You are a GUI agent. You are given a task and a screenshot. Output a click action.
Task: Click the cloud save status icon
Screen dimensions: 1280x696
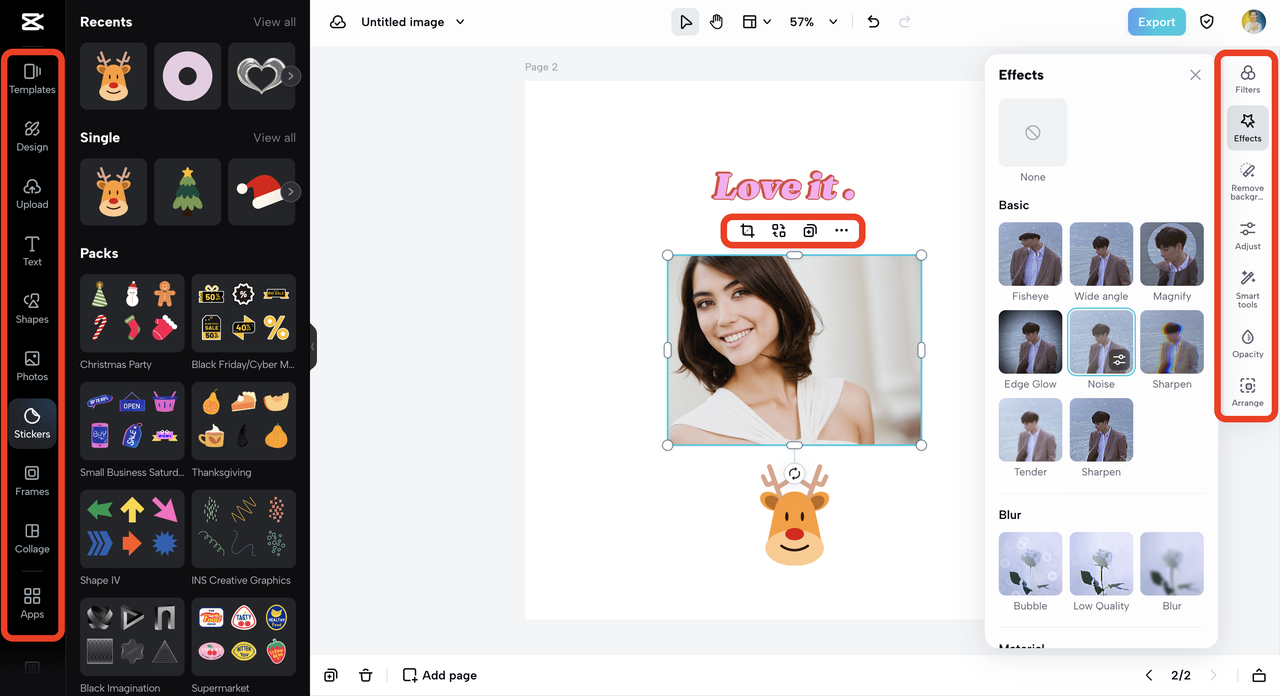point(338,22)
